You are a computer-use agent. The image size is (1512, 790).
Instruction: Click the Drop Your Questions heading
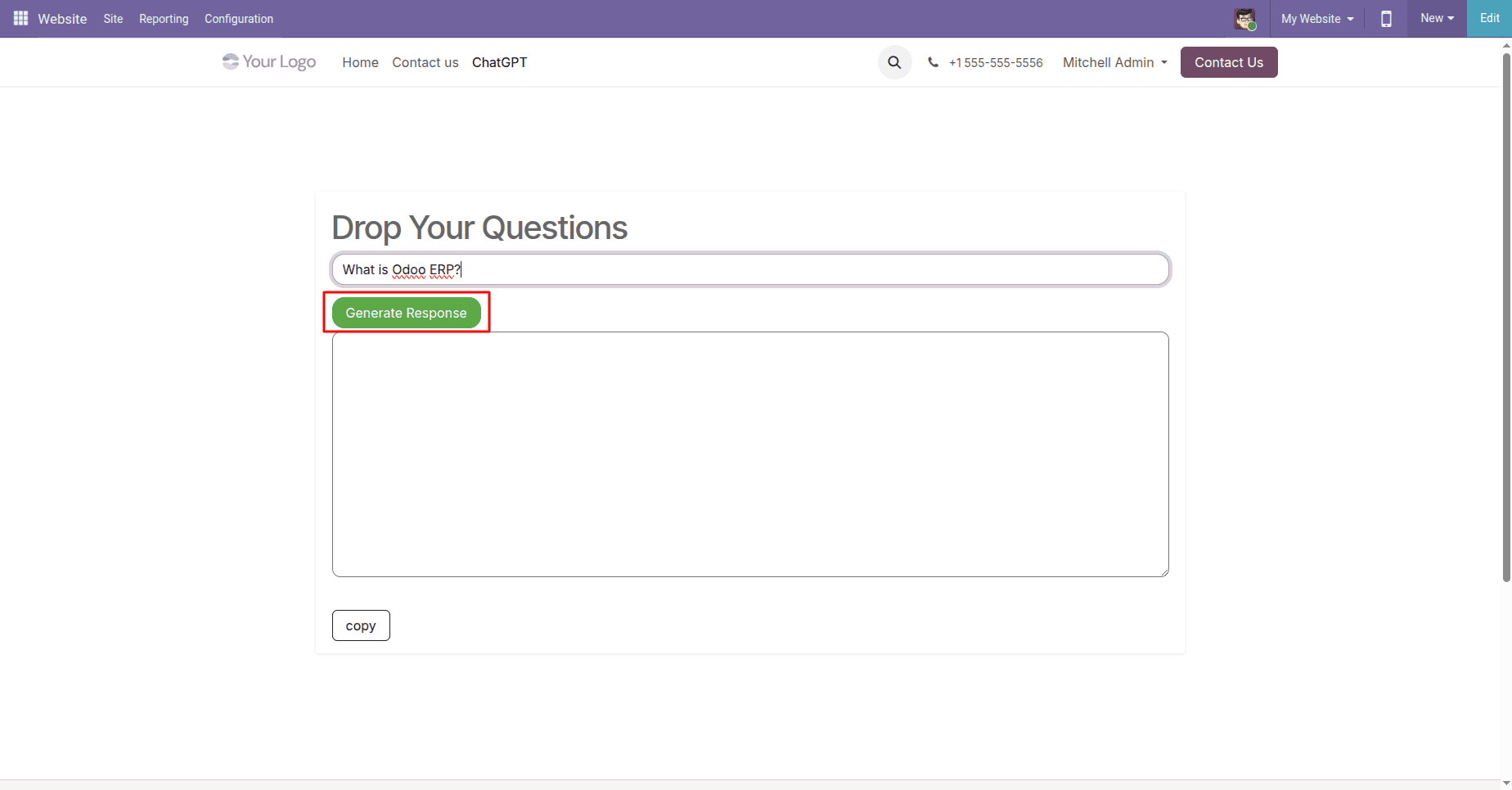tap(479, 228)
